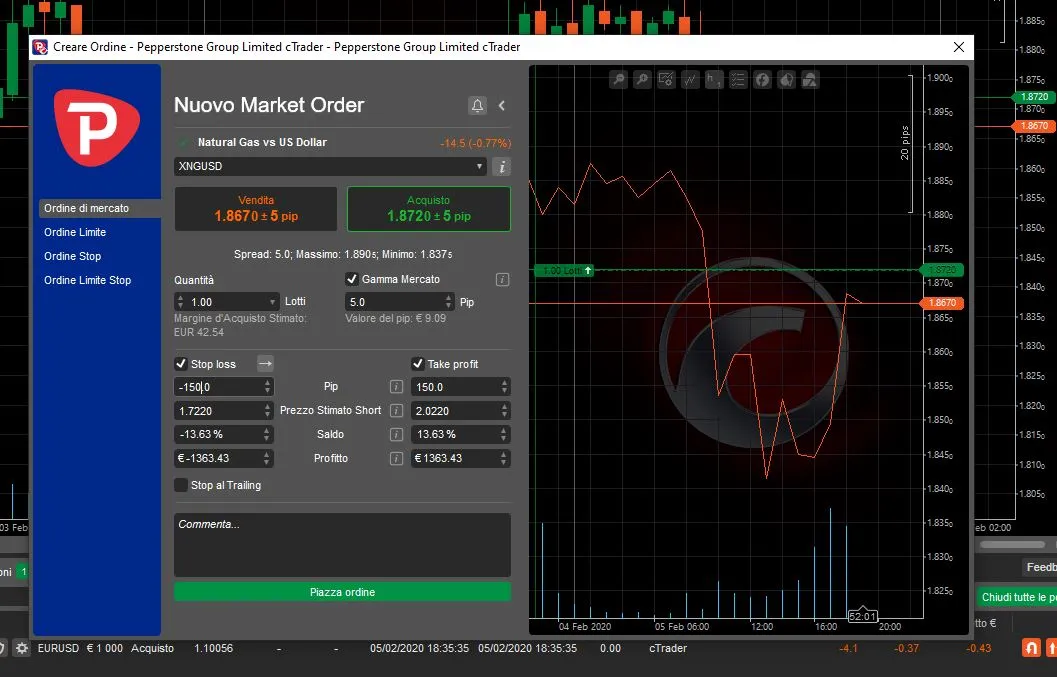
Task: Click the 52:01 countdown label on chart
Action: click(862, 616)
